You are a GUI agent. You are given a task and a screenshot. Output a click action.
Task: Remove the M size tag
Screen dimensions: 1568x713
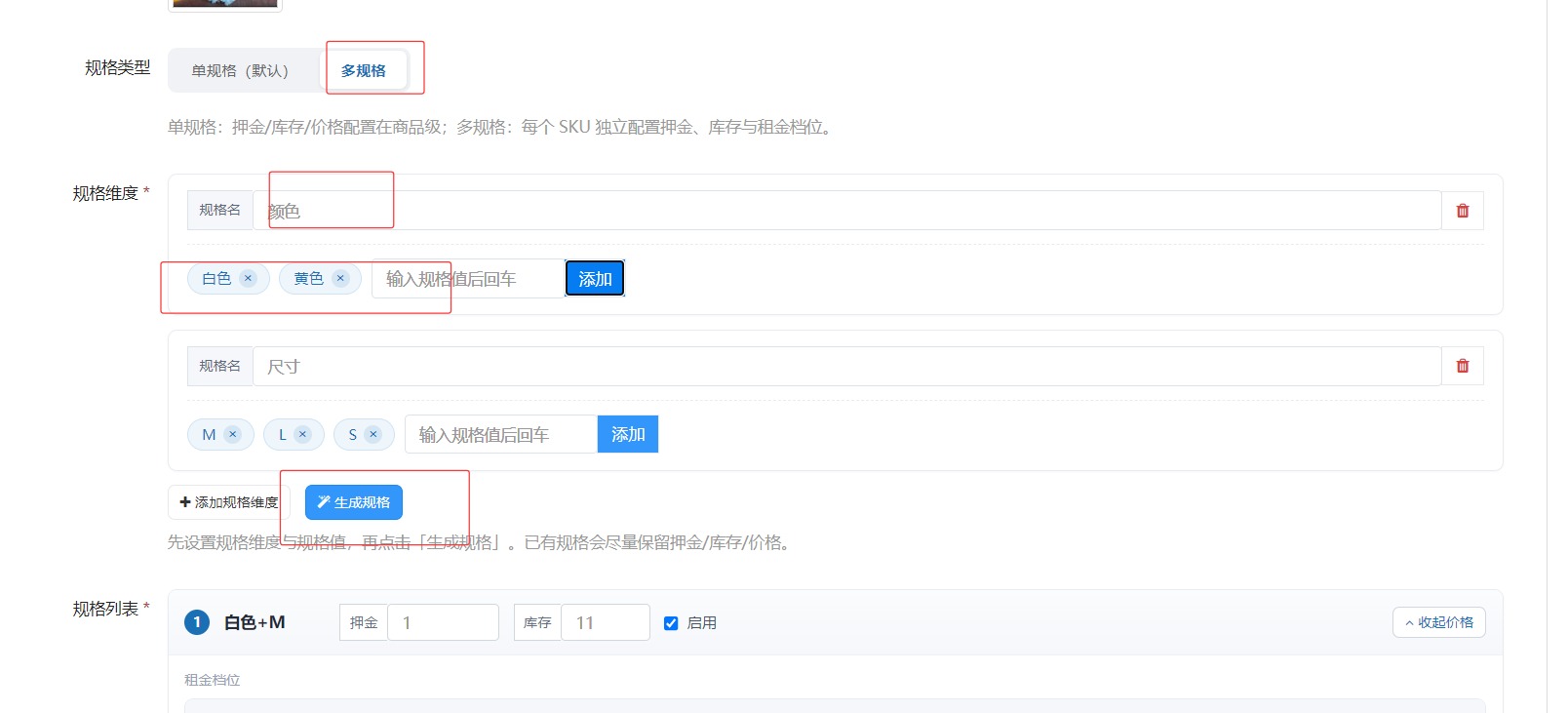pyautogui.click(x=232, y=434)
